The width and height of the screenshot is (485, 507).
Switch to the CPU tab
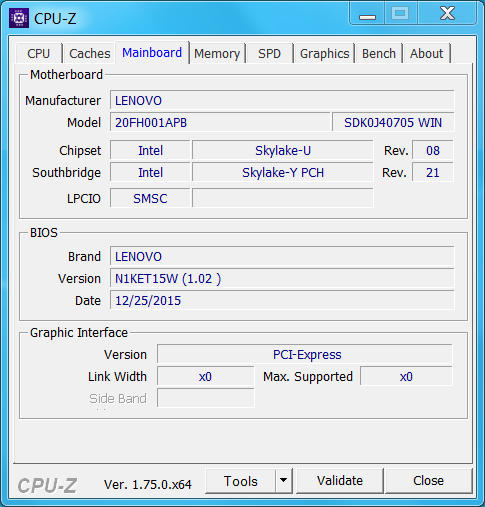39,53
